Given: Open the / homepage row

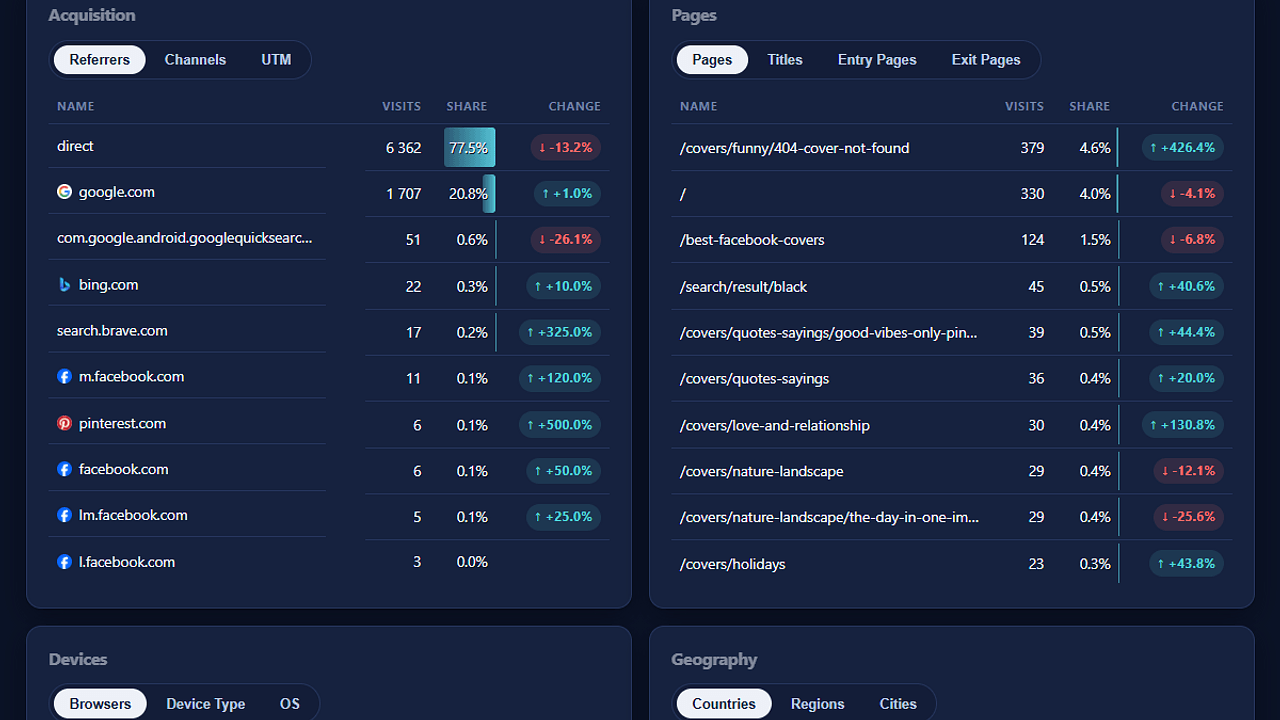Looking at the screenshot, I should point(952,194).
